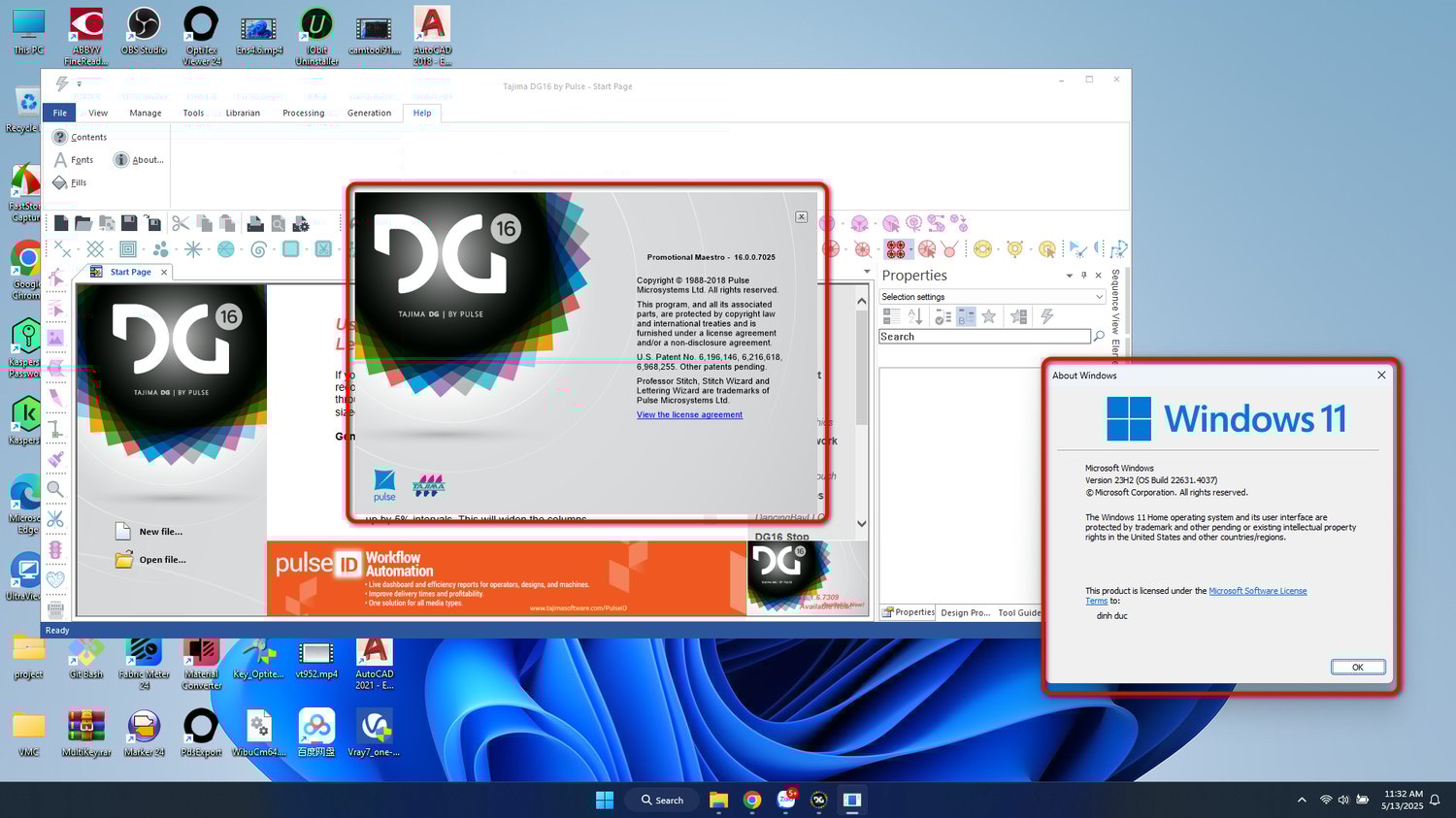Open the View ribbon tab
The width and height of the screenshot is (1456, 818).
[x=98, y=113]
